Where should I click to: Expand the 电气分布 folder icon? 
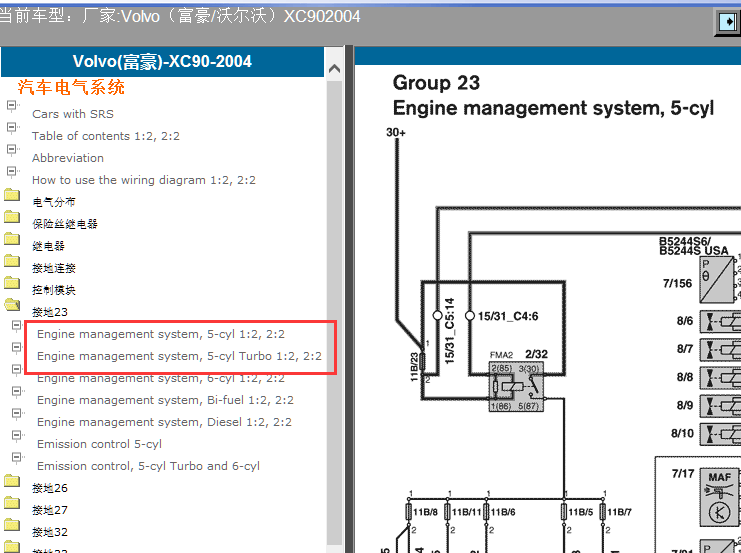(12, 194)
